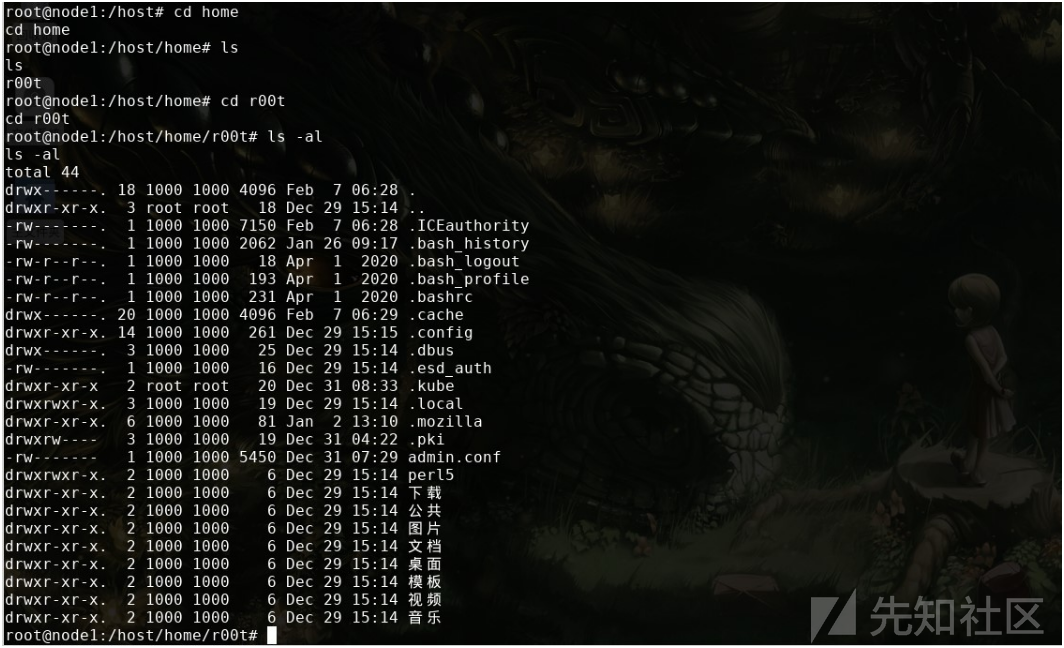Click the 模板 directory name
Viewport: 1064px width, 648px height.
[x=425, y=582]
